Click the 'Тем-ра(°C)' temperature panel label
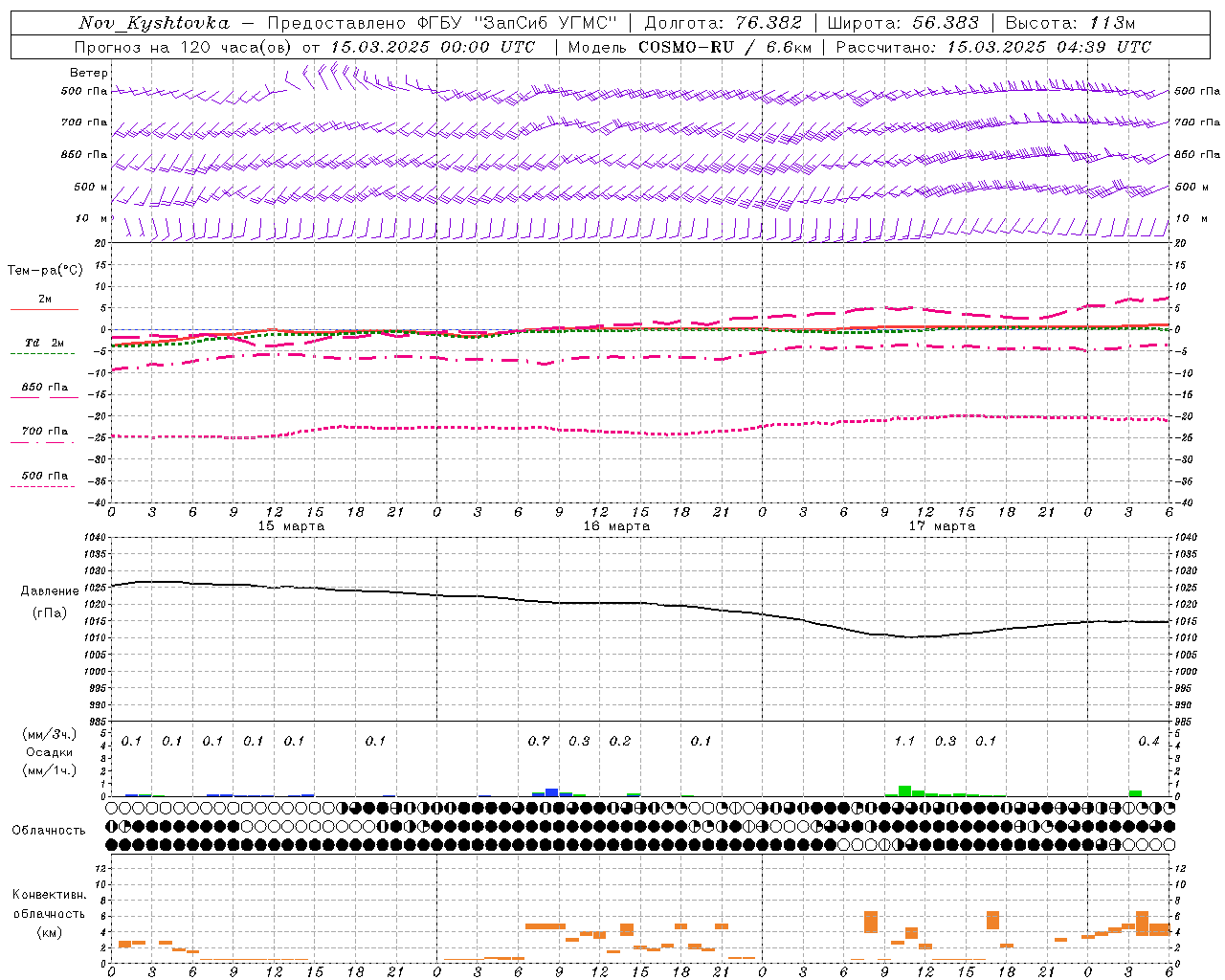 pyautogui.click(x=45, y=271)
